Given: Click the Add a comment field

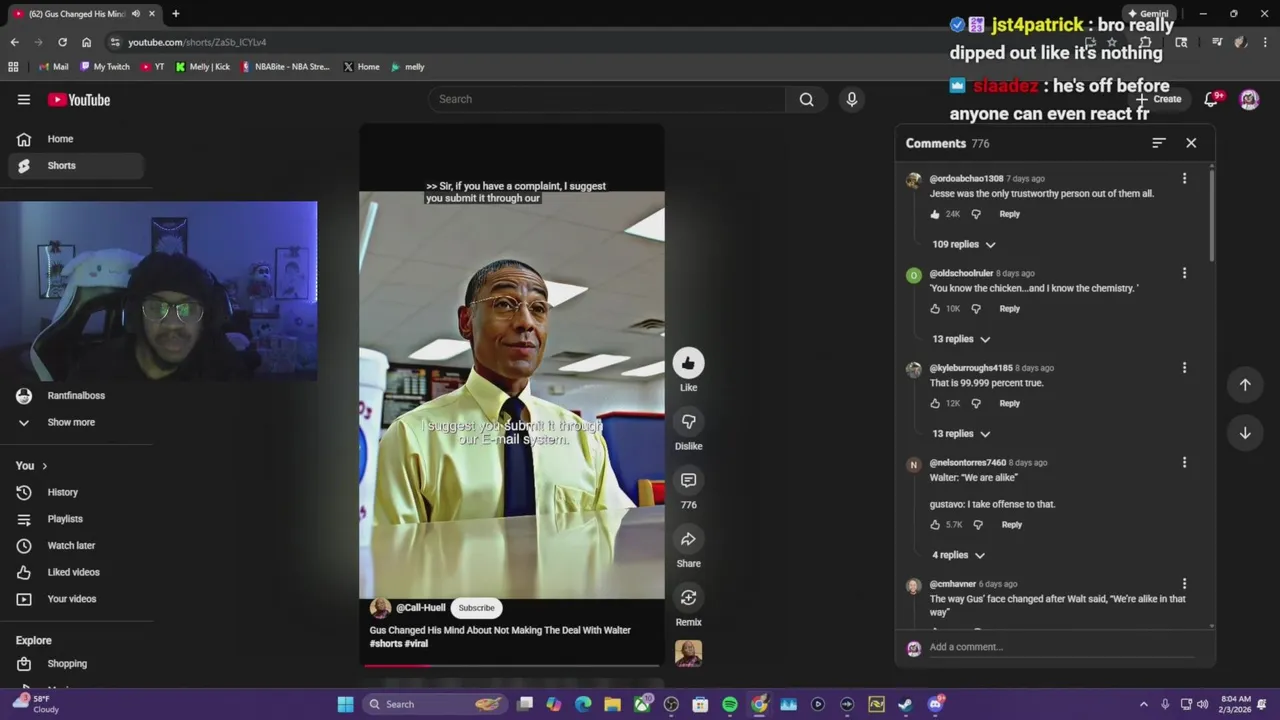Looking at the screenshot, I should [x=1060, y=647].
